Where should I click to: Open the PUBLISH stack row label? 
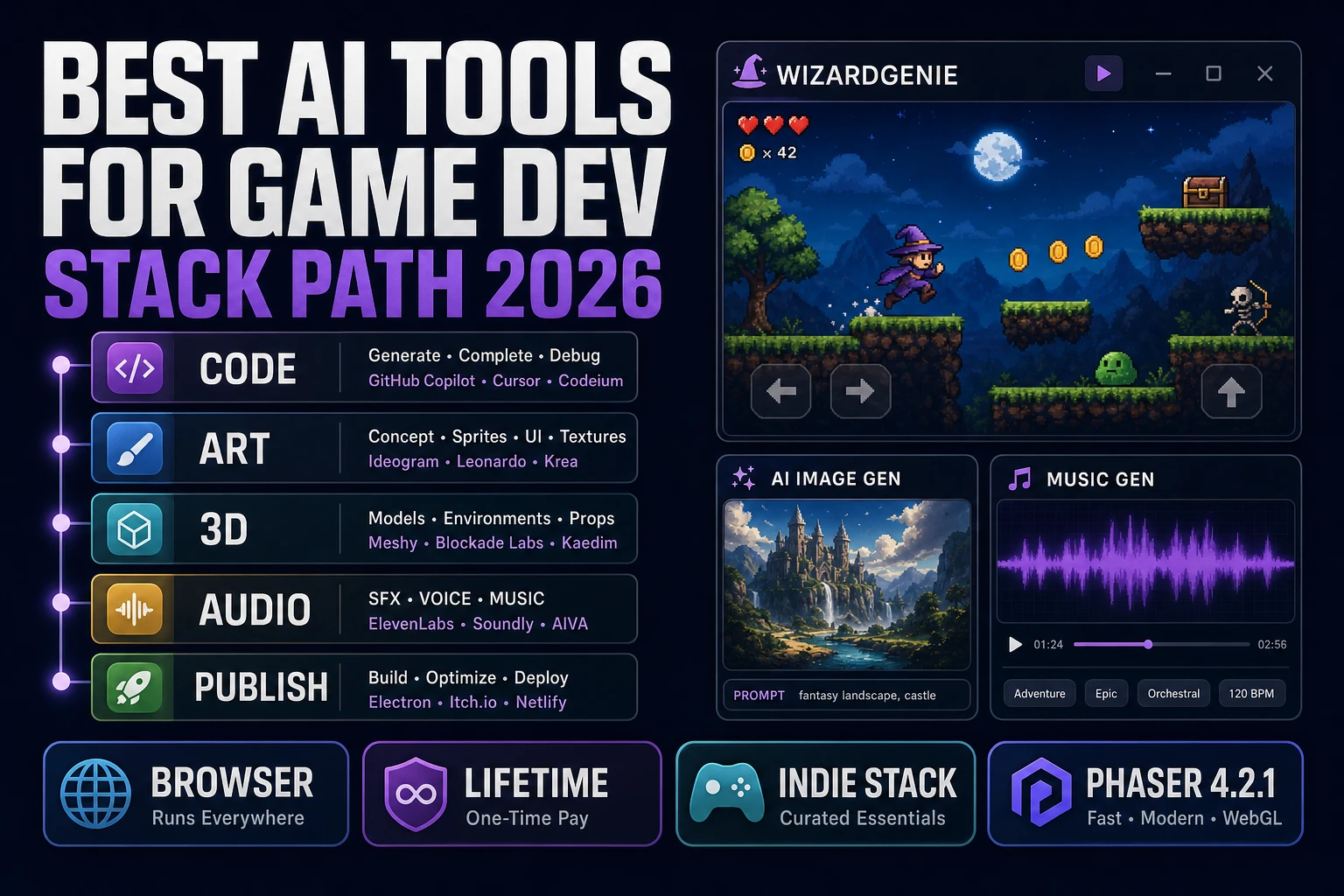[x=261, y=688]
